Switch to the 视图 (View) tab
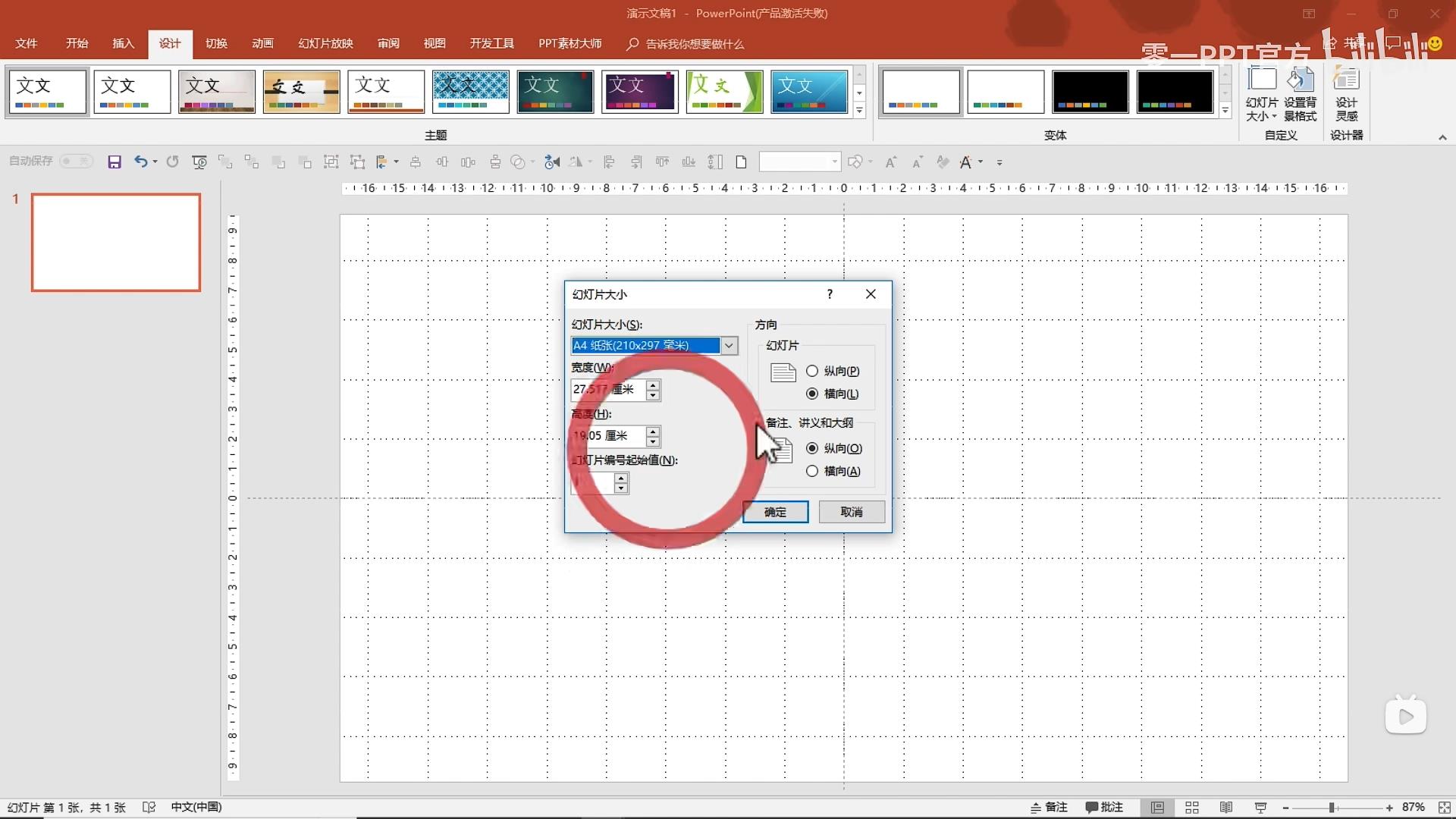 [x=435, y=43]
